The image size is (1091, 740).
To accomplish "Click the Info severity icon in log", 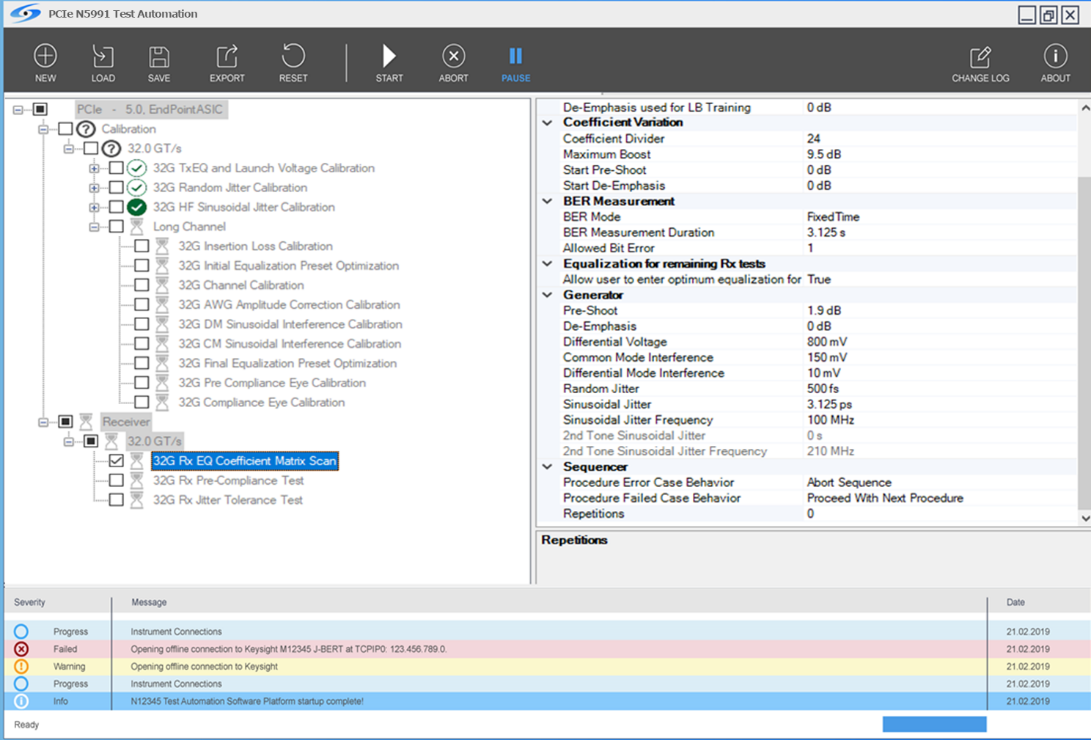I will point(22,701).
